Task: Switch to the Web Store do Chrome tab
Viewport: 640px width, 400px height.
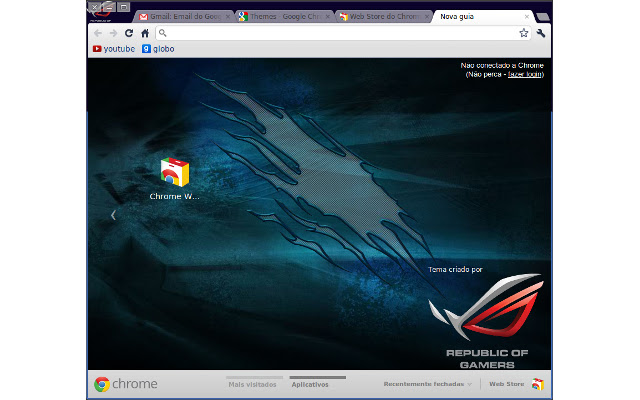Action: pos(384,16)
